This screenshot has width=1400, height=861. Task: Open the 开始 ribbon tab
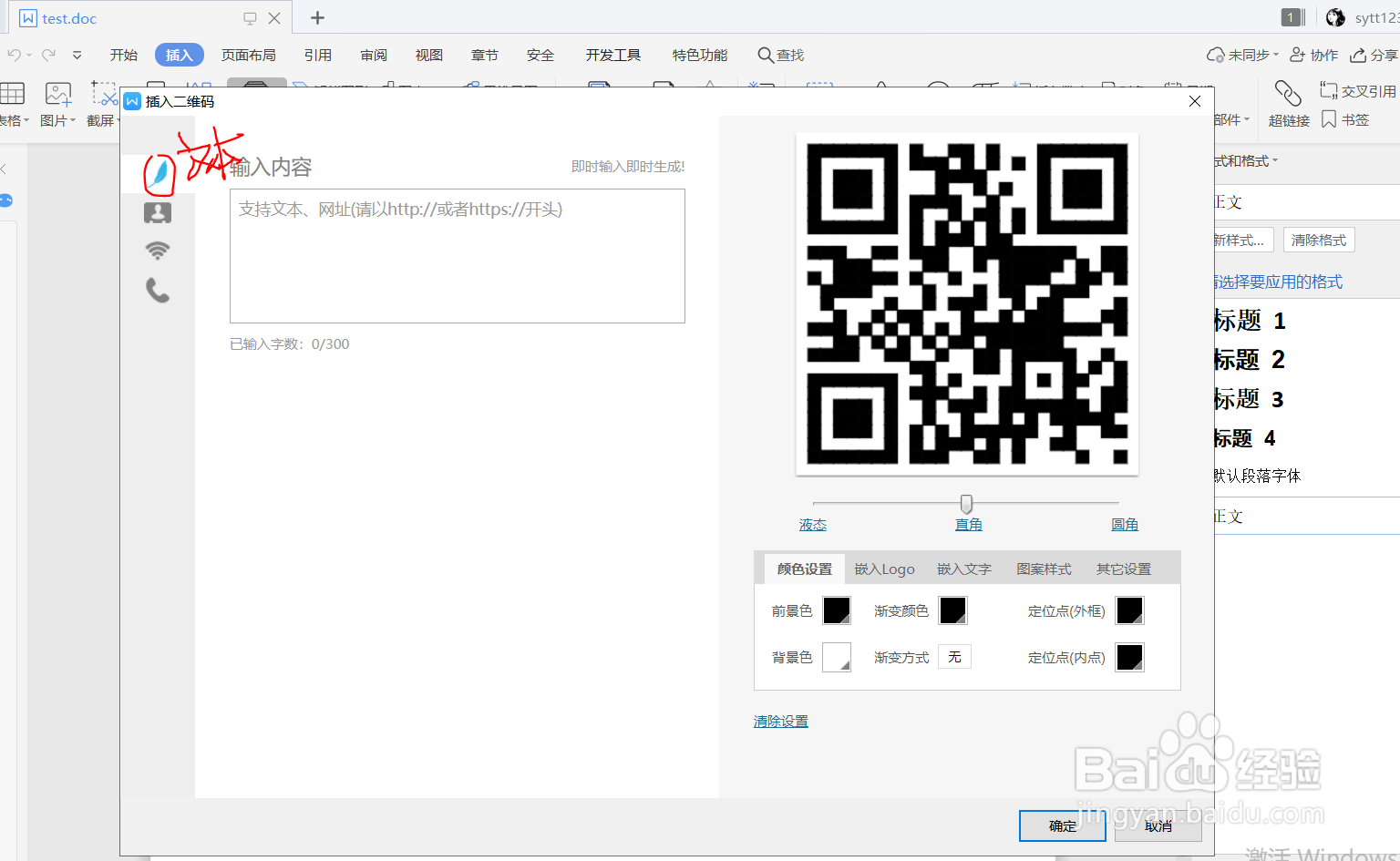pyautogui.click(x=124, y=55)
